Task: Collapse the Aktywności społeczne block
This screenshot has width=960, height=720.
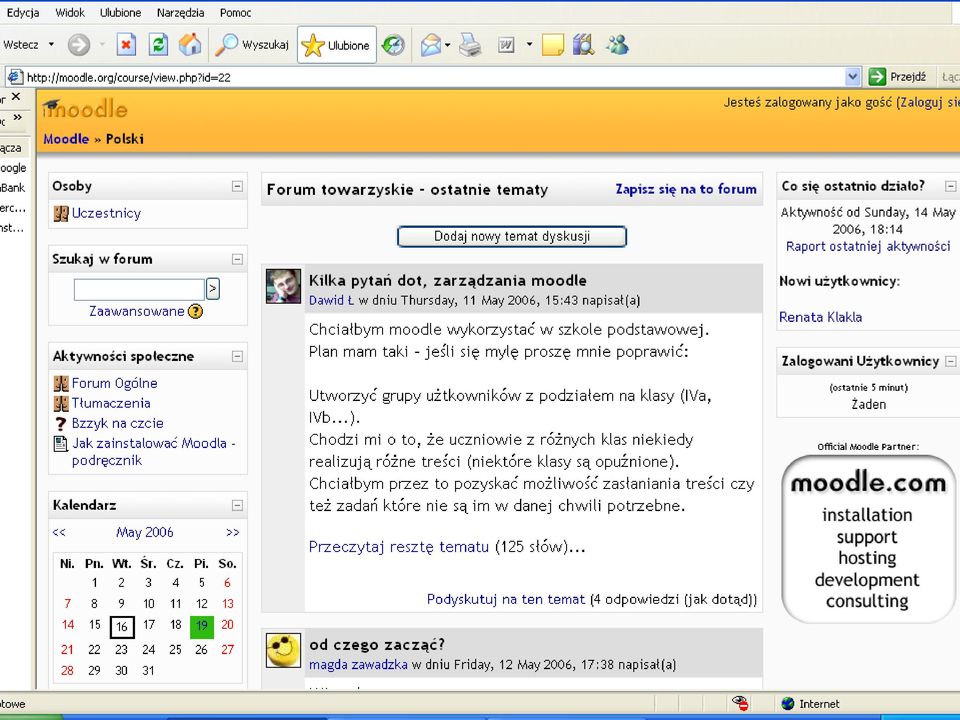Action: tap(238, 356)
